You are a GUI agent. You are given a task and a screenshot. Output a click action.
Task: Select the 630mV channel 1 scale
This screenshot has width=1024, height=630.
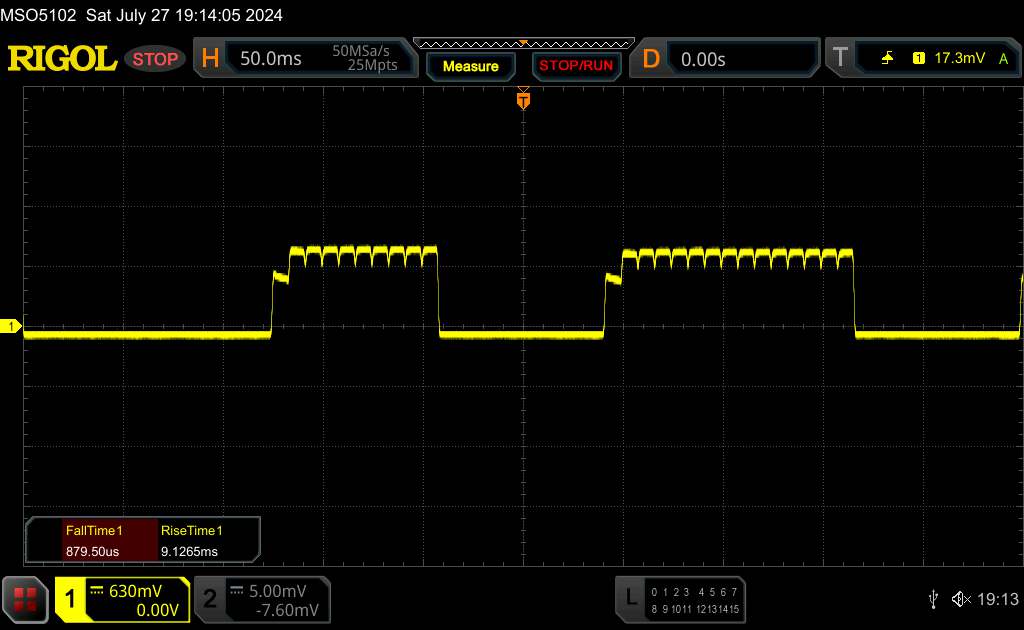[x=135, y=591]
